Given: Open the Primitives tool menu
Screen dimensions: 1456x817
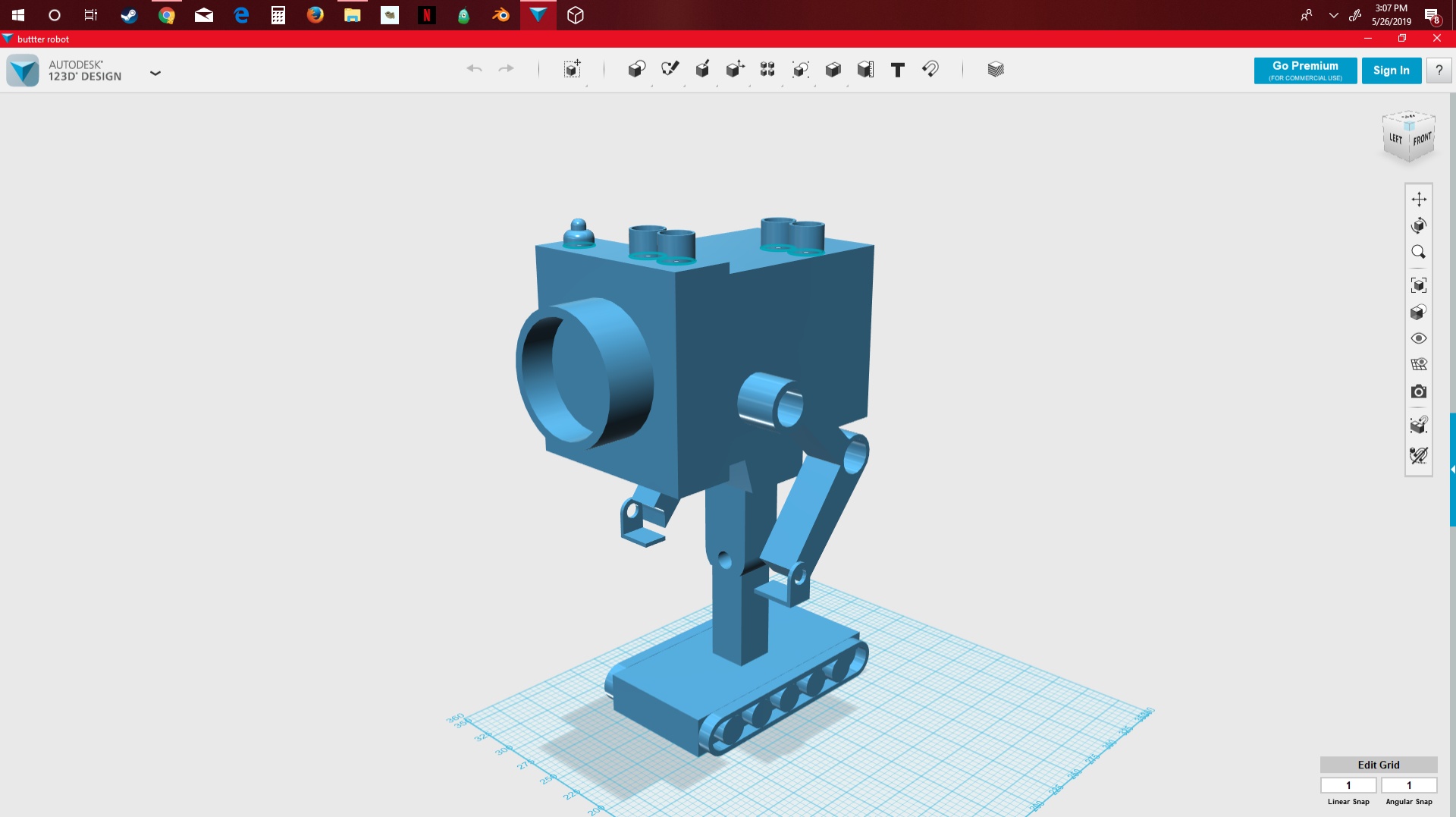Looking at the screenshot, I should coord(637,69).
